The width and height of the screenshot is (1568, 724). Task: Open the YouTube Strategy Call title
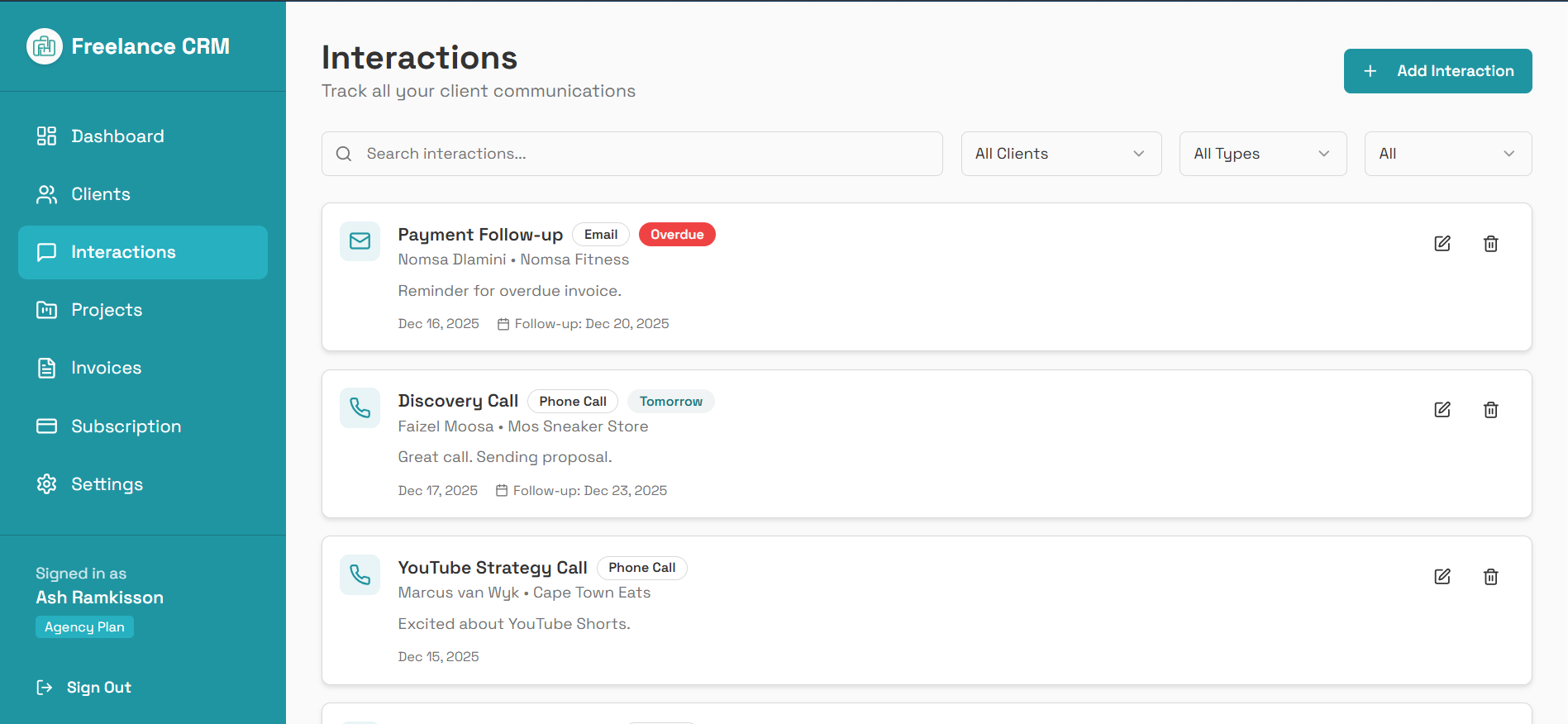[x=493, y=568]
